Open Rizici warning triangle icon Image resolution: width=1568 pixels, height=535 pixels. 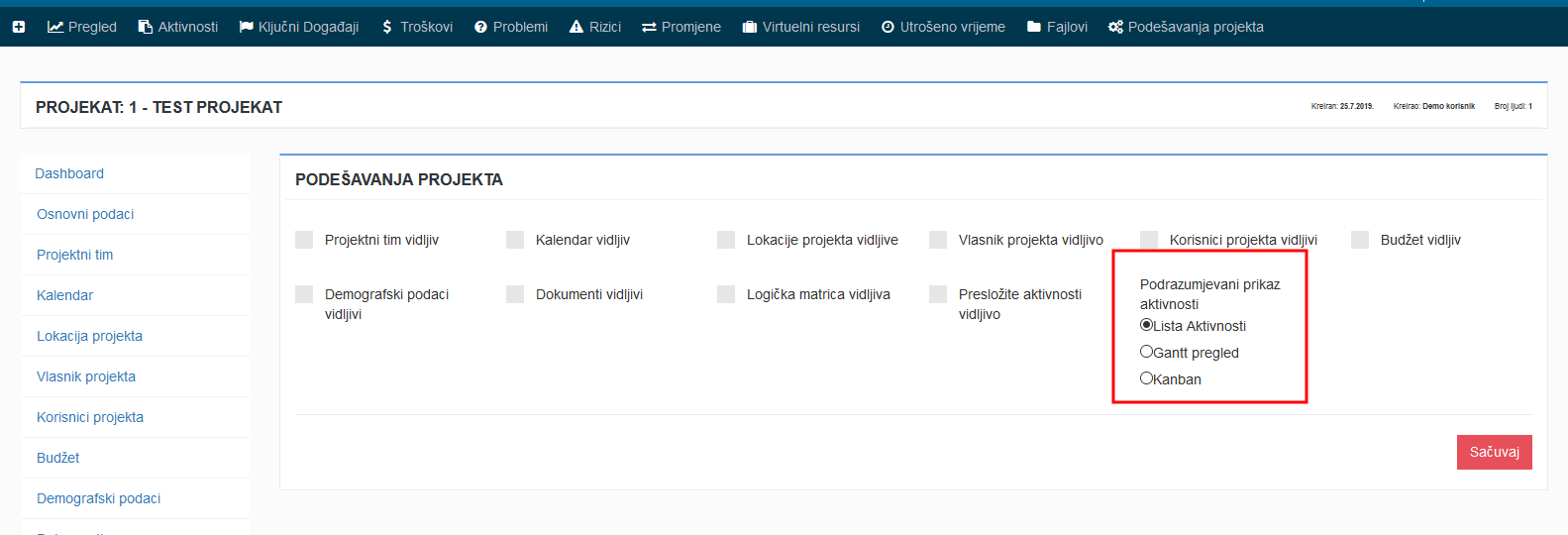point(576,27)
